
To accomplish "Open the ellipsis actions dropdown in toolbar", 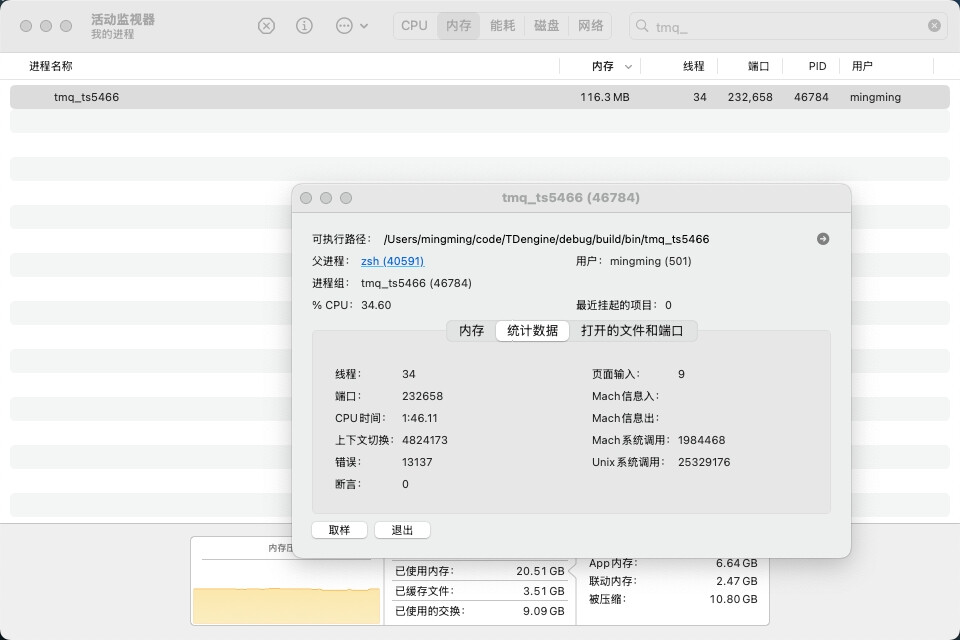I will tap(352, 26).
